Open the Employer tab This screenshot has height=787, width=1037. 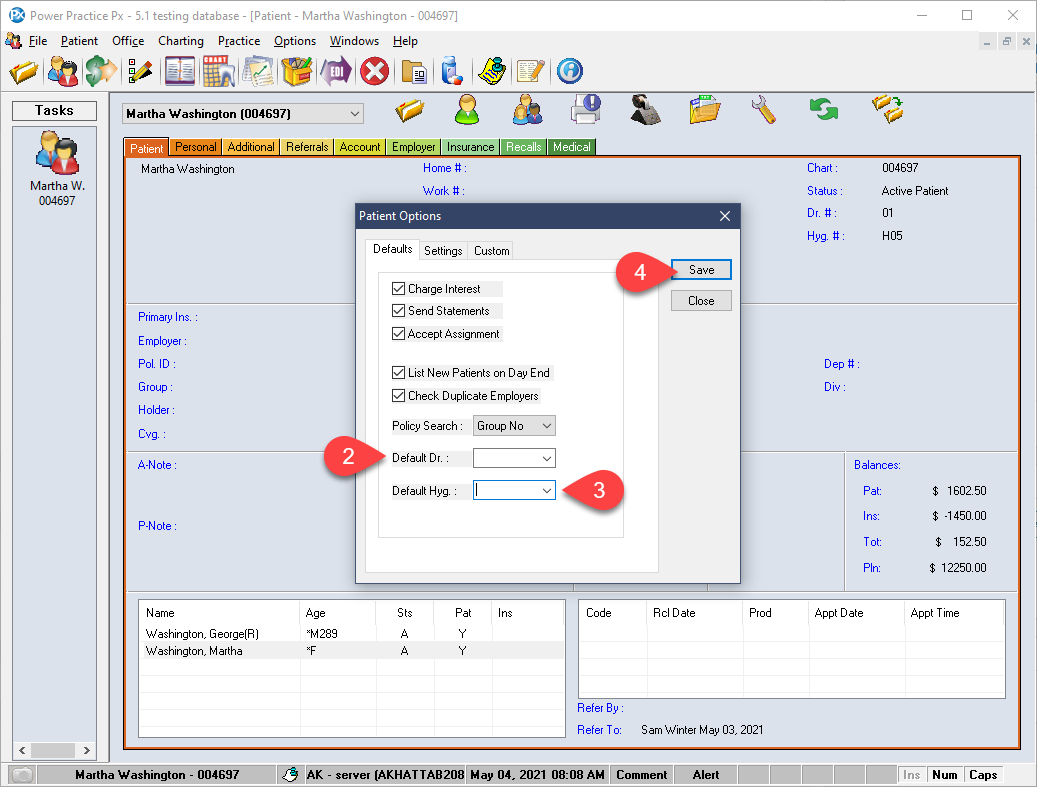pos(413,147)
